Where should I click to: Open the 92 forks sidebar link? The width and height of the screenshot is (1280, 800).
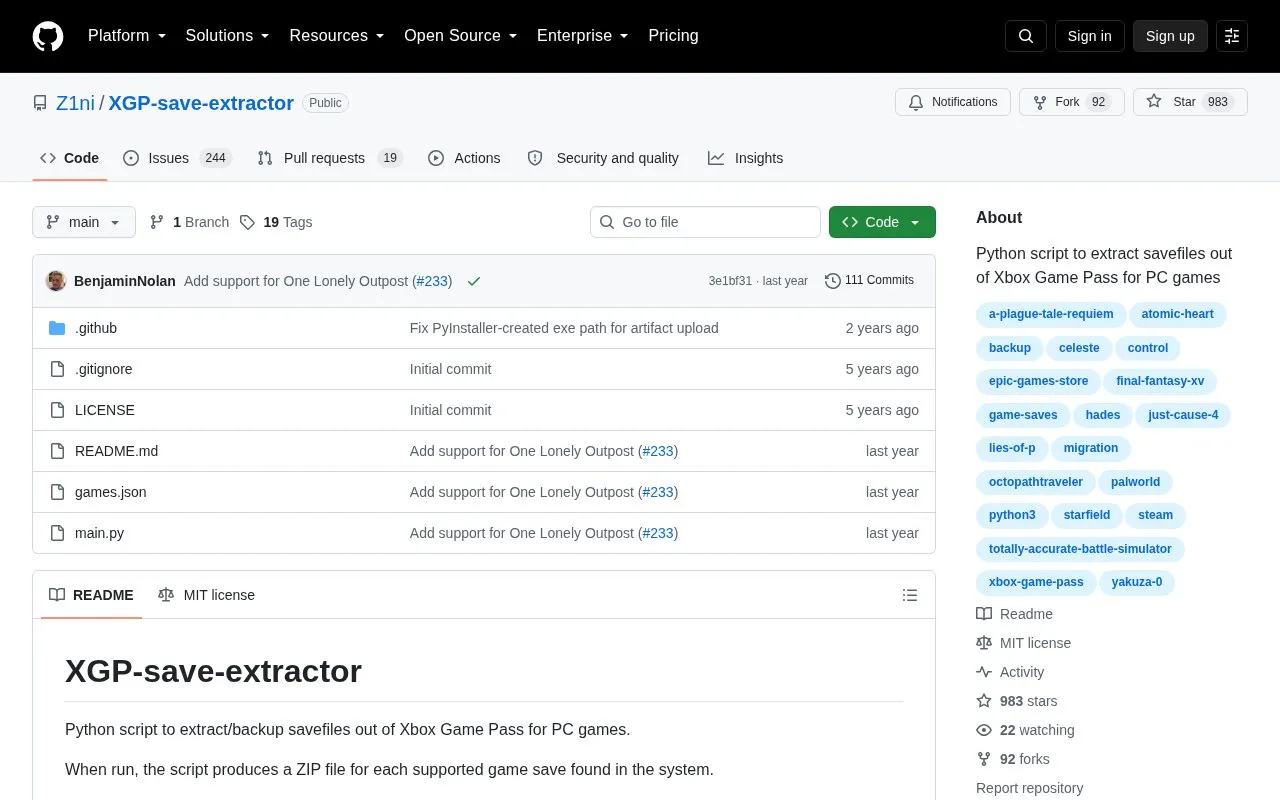(1013, 759)
